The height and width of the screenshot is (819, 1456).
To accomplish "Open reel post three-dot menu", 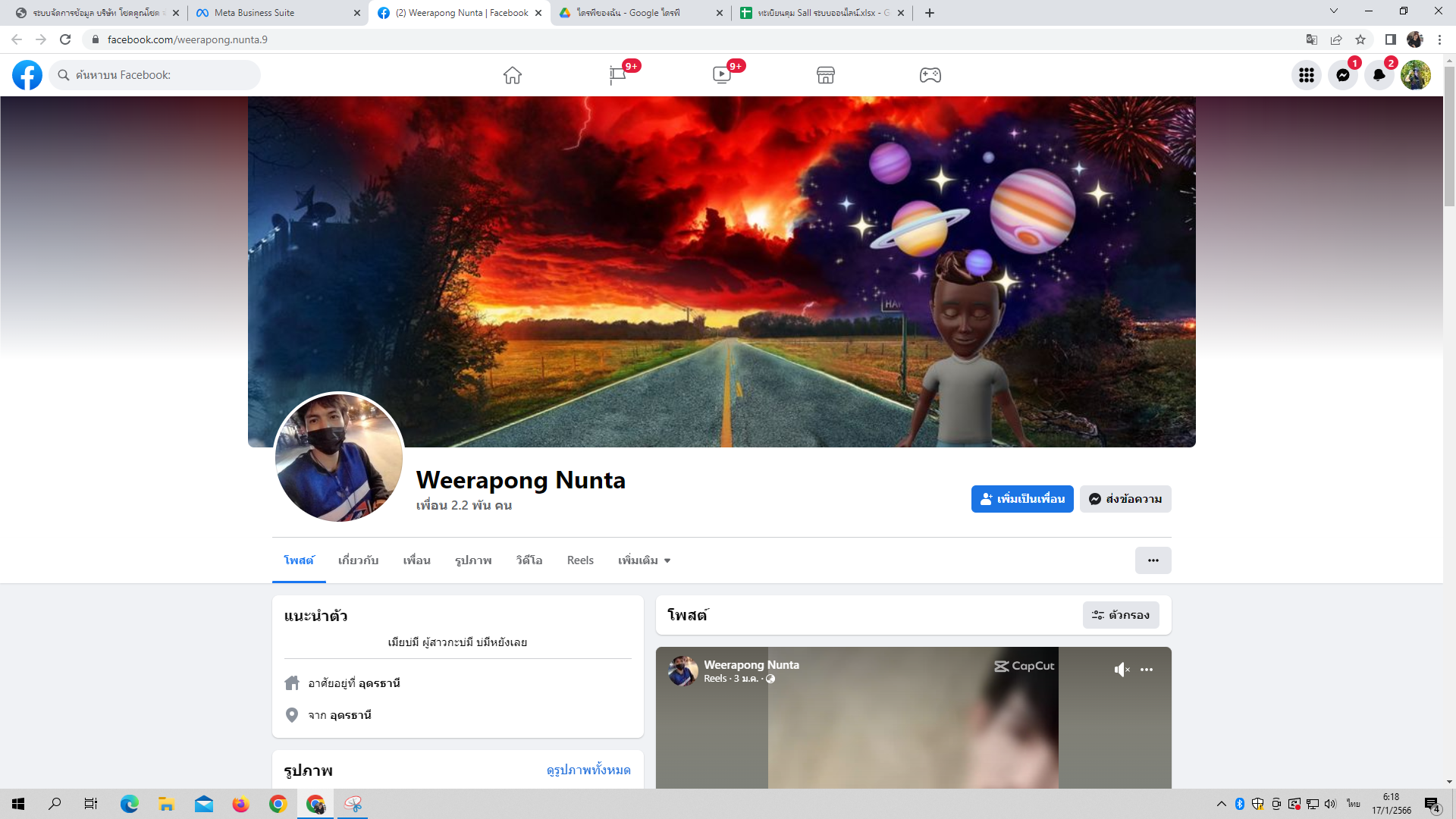I will tap(1147, 670).
